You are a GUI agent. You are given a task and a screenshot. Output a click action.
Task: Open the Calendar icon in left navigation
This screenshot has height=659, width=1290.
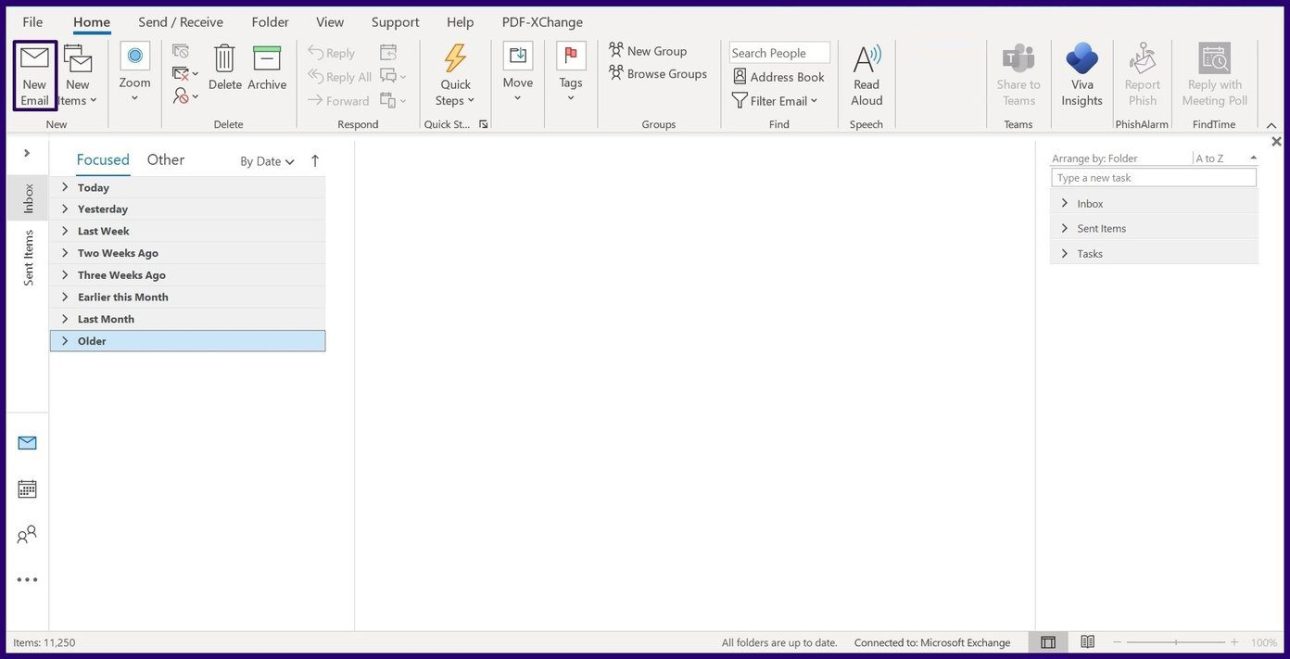pyautogui.click(x=27, y=489)
